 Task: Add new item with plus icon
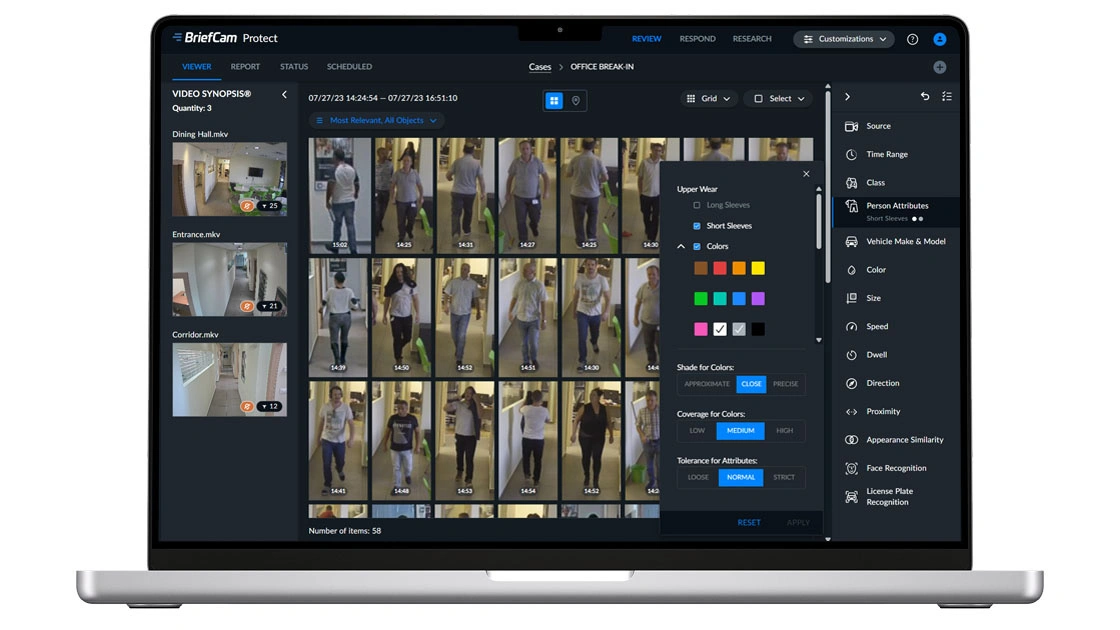point(939,67)
